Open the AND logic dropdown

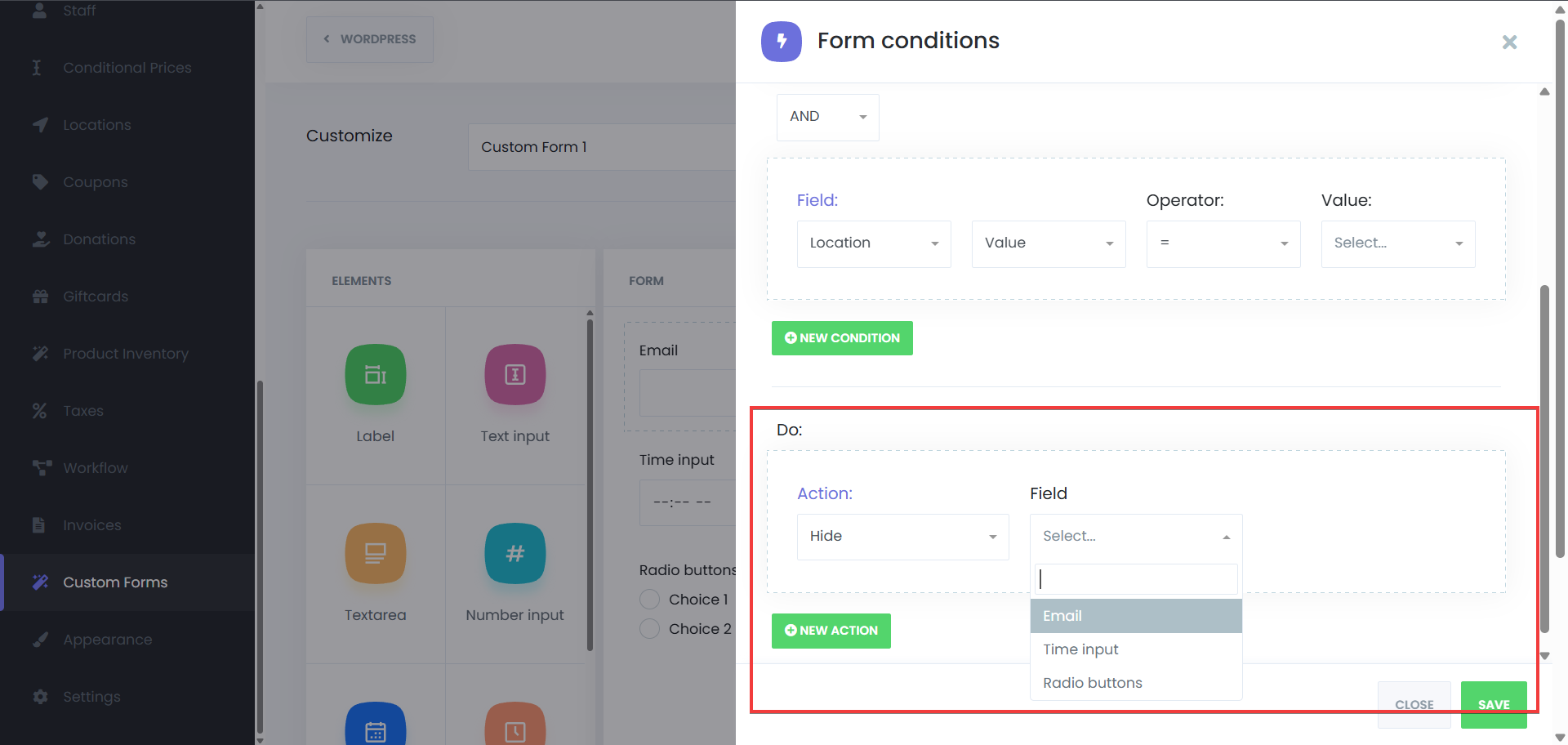[x=827, y=117]
